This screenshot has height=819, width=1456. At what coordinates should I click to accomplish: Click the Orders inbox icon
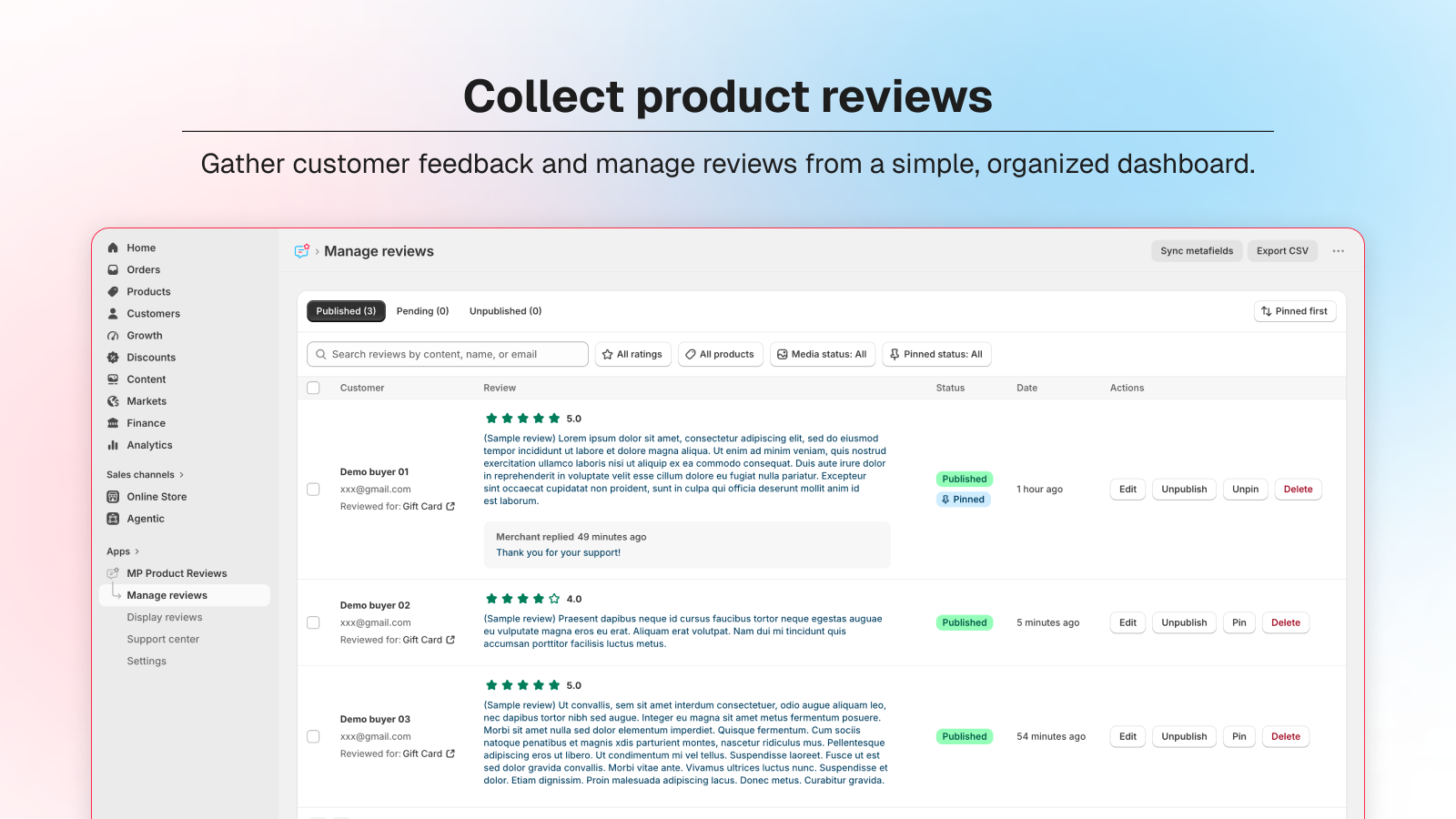pyautogui.click(x=113, y=269)
